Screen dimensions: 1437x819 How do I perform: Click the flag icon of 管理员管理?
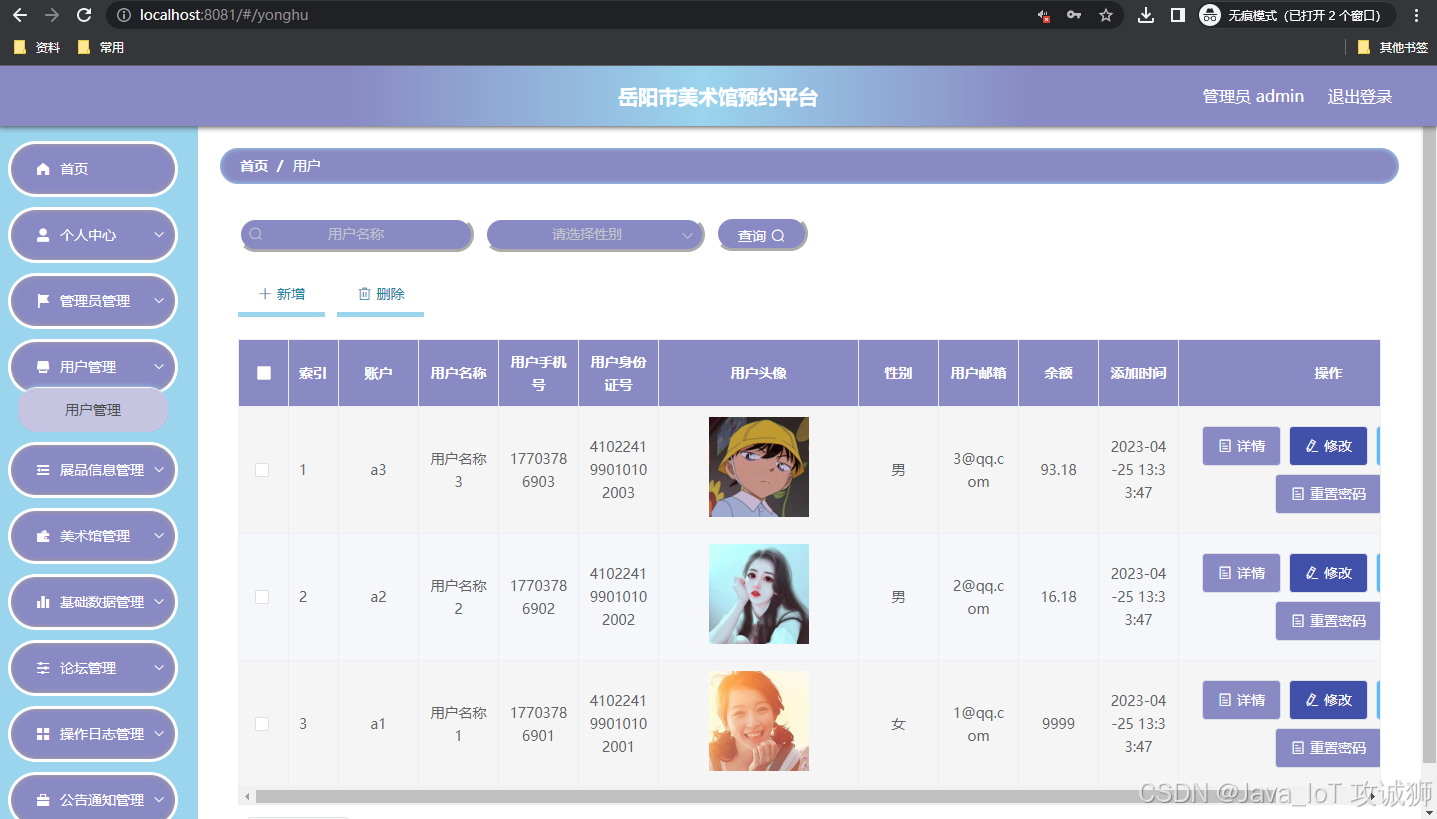43,301
